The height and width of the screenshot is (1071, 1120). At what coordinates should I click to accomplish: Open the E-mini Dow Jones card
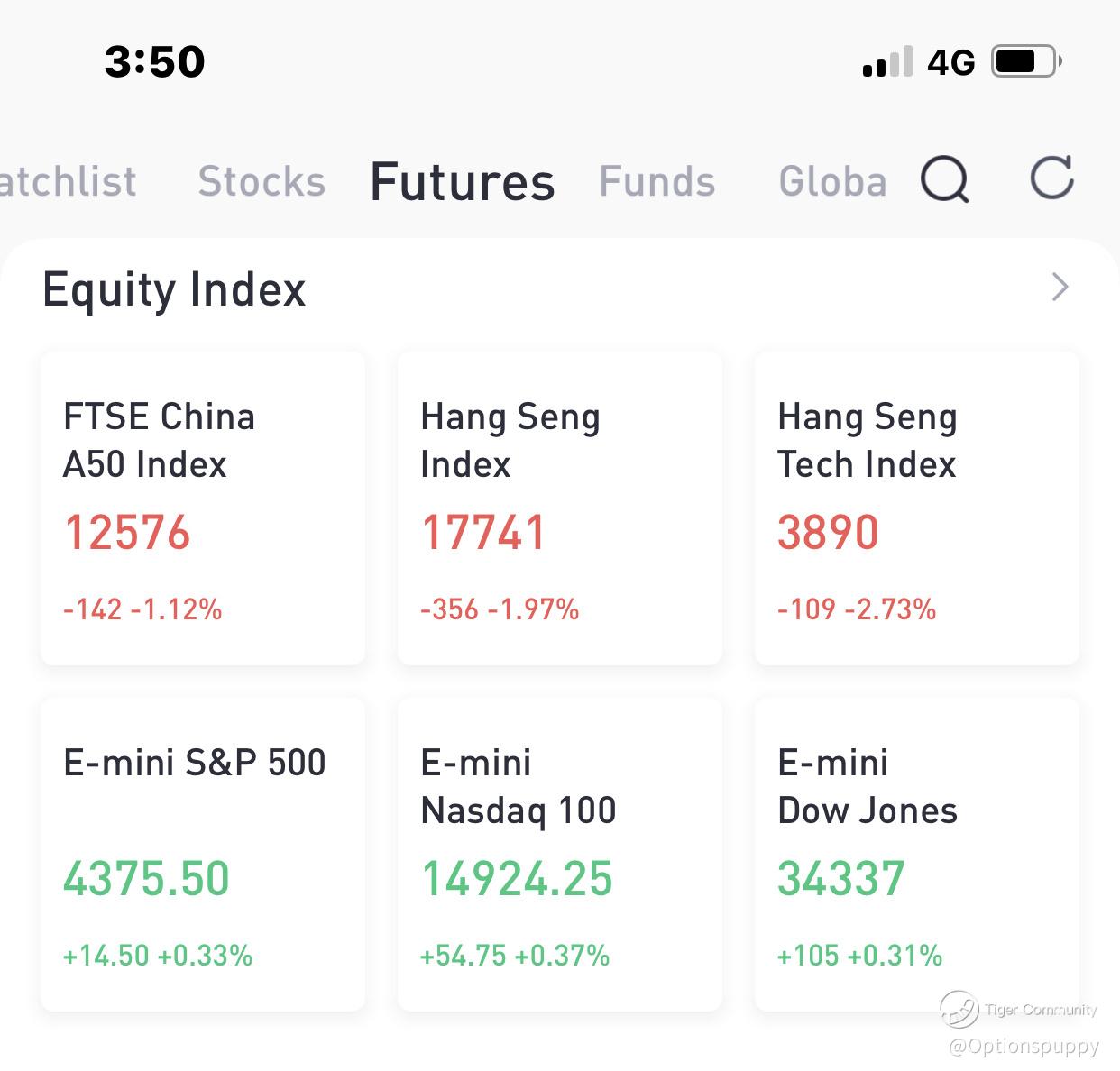point(917,854)
